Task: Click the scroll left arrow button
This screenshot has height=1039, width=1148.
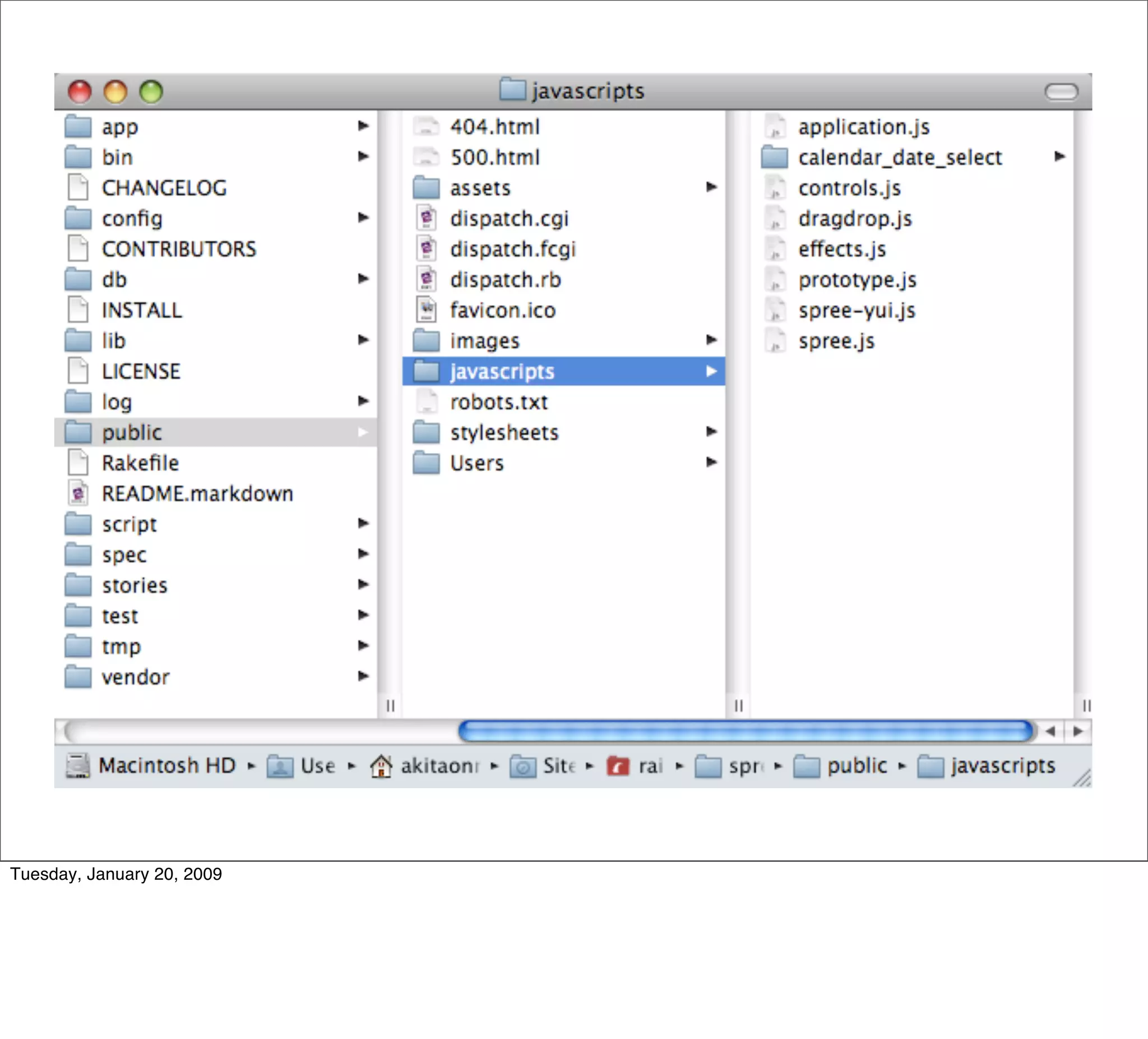Action: 1050,731
